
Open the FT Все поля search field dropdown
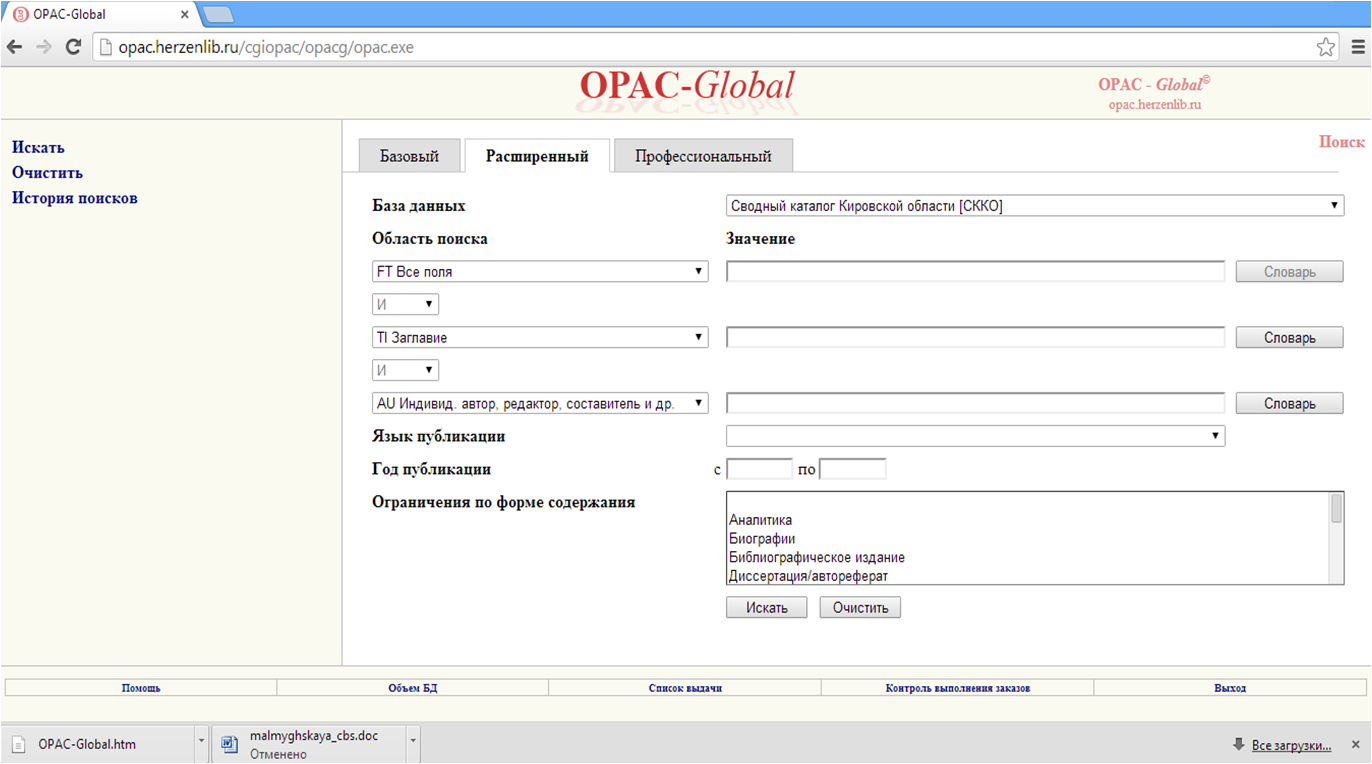coord(539,272)
